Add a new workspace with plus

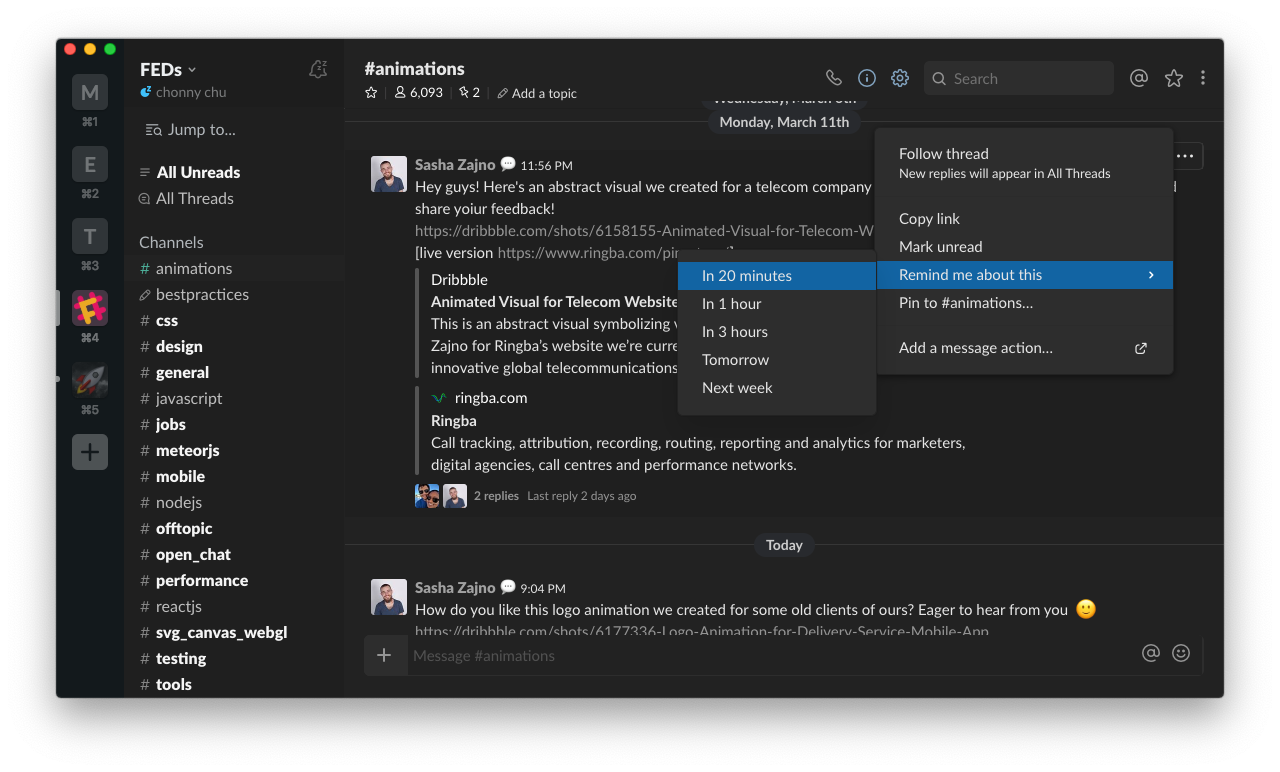90,452
